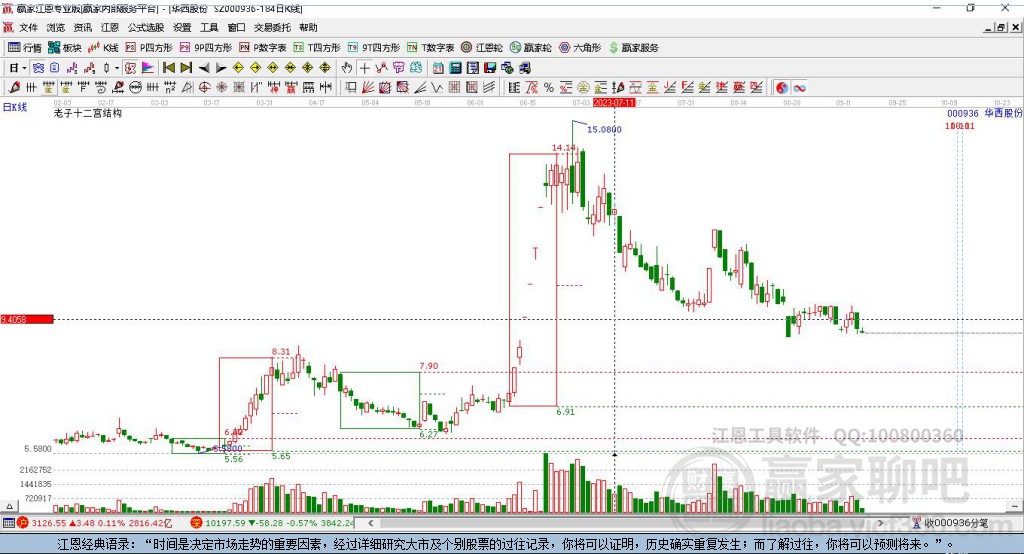
Task: Open the 资讯 menu
Action: (82, 27)
